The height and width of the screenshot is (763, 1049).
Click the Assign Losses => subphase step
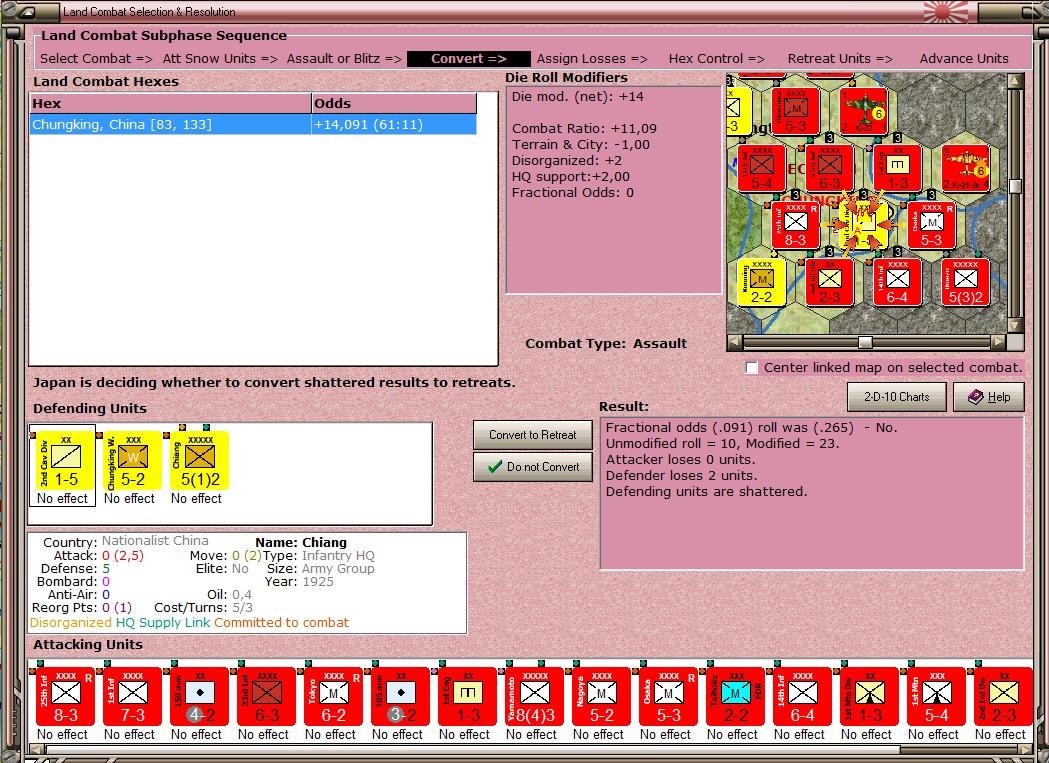pyautogui.click(x=592, y=59)
